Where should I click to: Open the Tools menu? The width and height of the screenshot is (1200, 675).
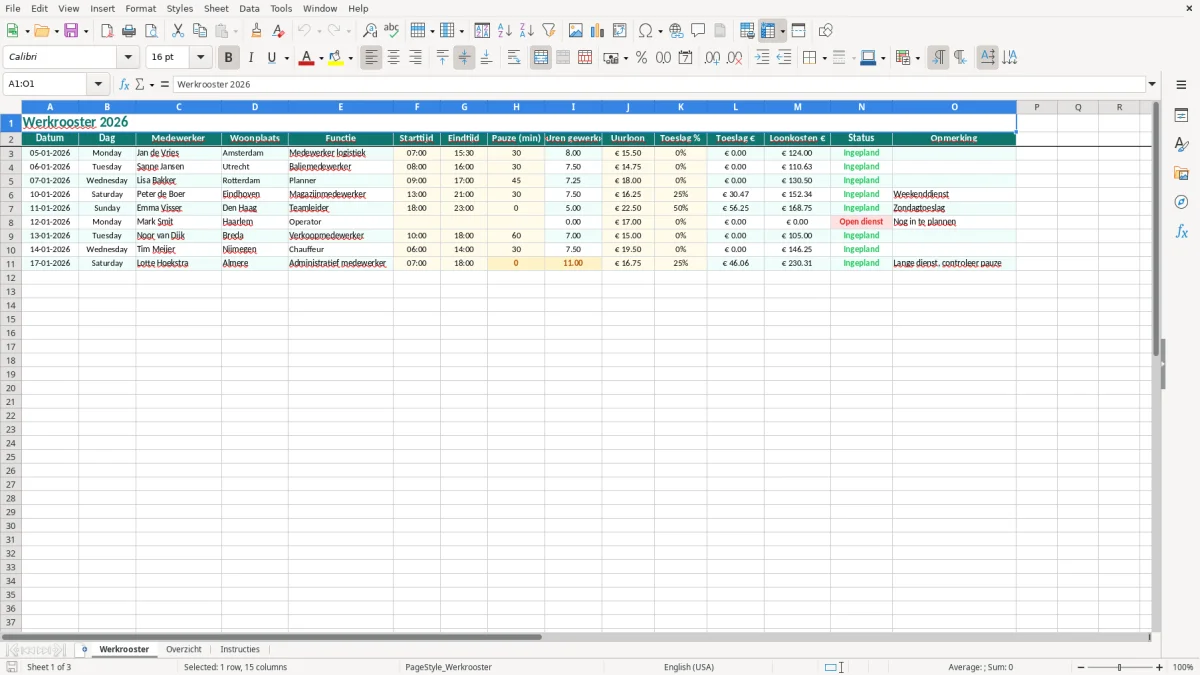tap(281, 8)
